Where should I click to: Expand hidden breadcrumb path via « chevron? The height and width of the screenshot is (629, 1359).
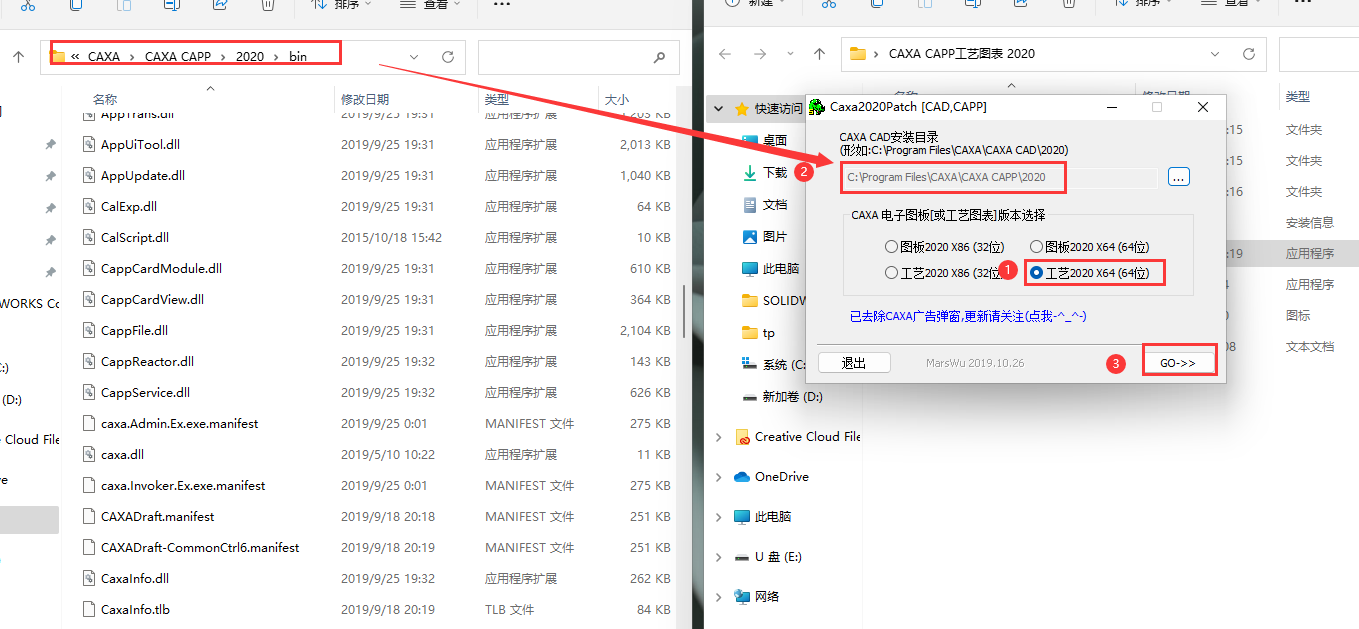(x=75, y=57)
